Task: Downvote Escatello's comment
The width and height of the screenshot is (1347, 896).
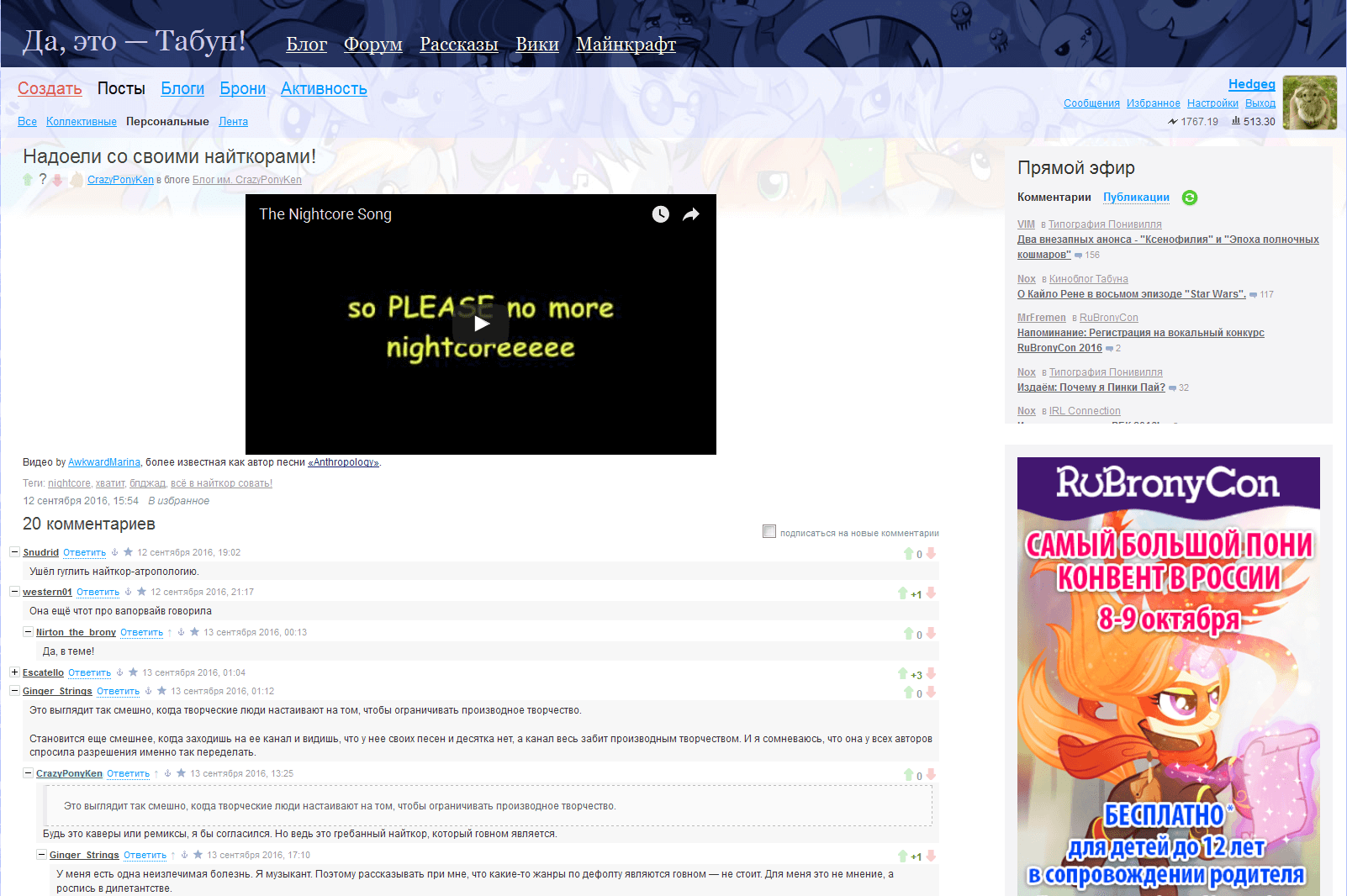Action: tap(931, 674)
